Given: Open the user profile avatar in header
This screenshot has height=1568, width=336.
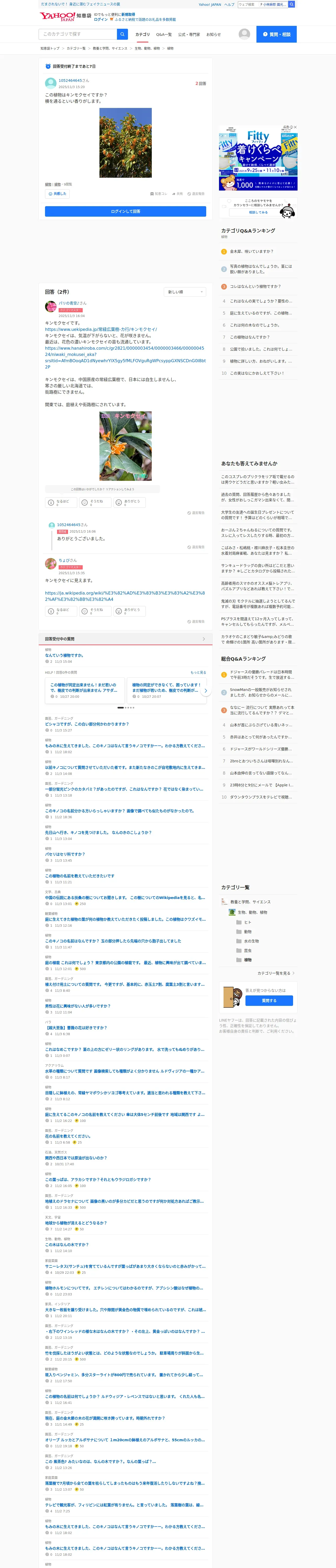Looking at the screenshot, I should [244, 34].
